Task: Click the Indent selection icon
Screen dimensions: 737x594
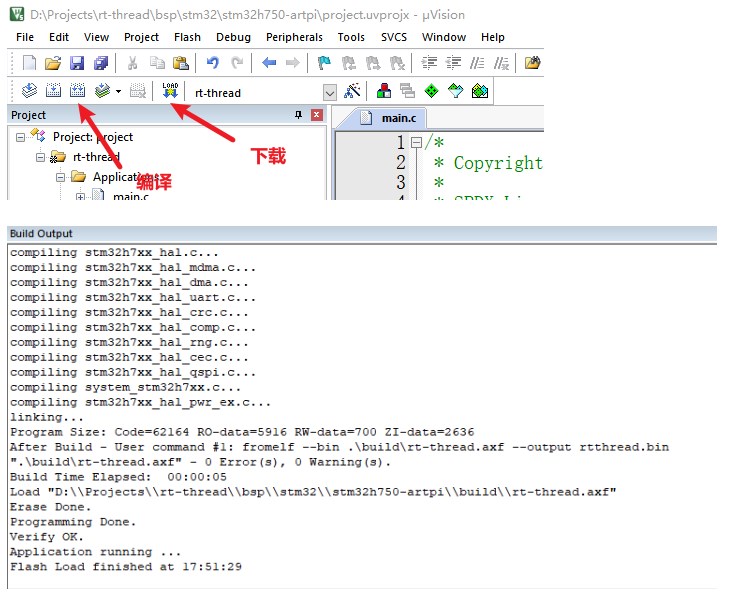Action: point(429,63)
